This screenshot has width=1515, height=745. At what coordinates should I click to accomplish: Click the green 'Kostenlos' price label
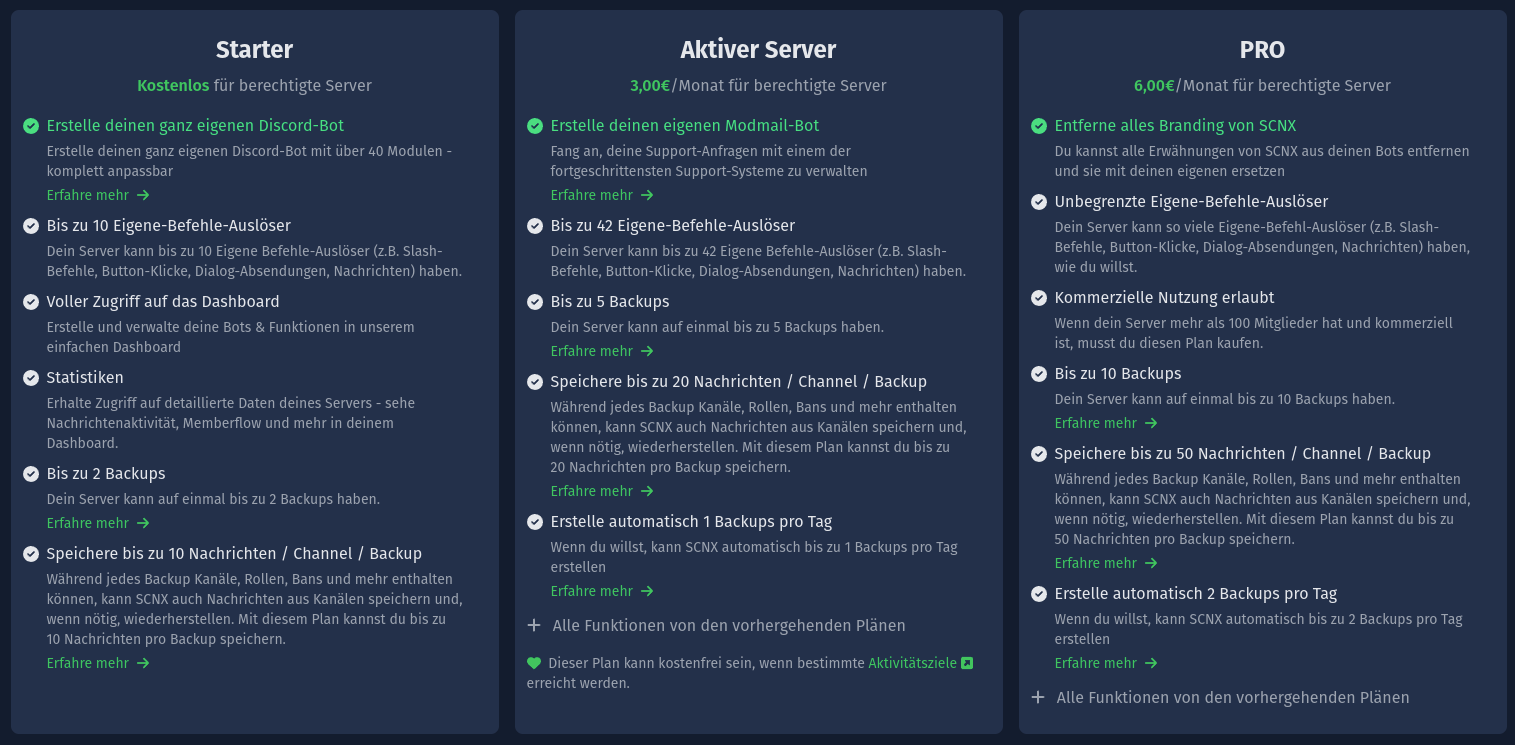pyautogui.click(x=173, y=86)
